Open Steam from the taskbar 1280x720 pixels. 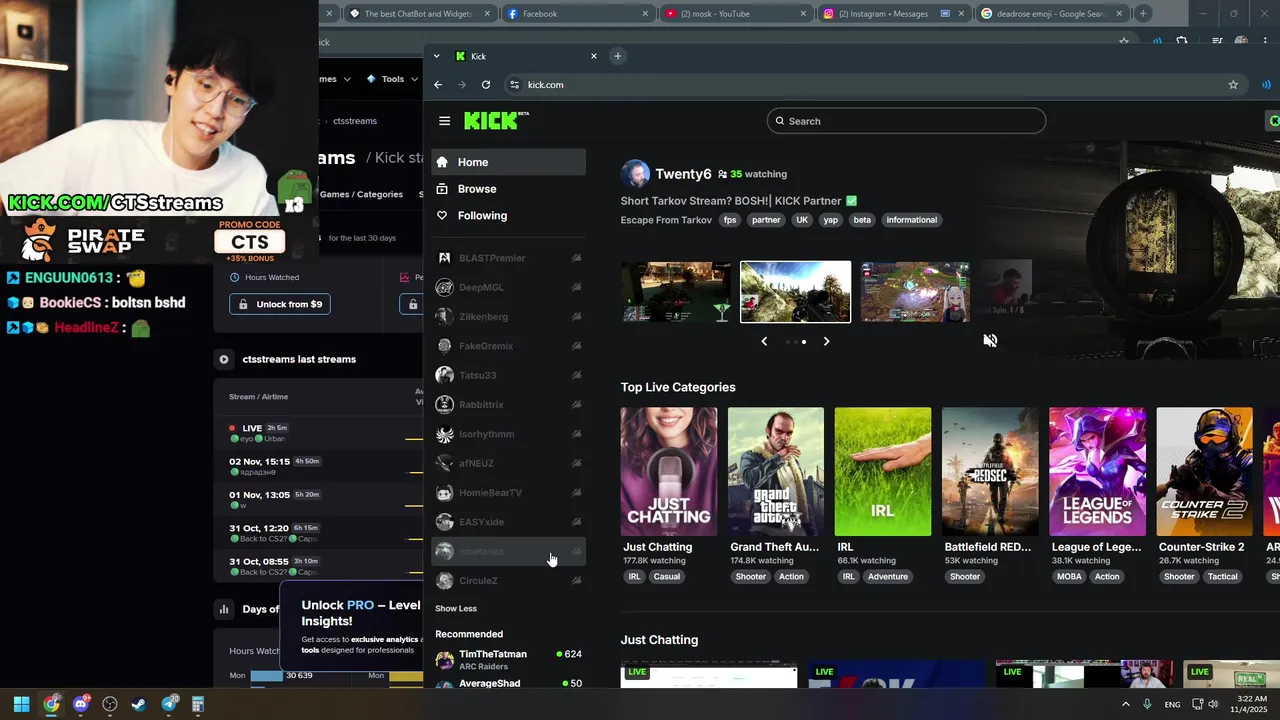[x=139, y=704]
